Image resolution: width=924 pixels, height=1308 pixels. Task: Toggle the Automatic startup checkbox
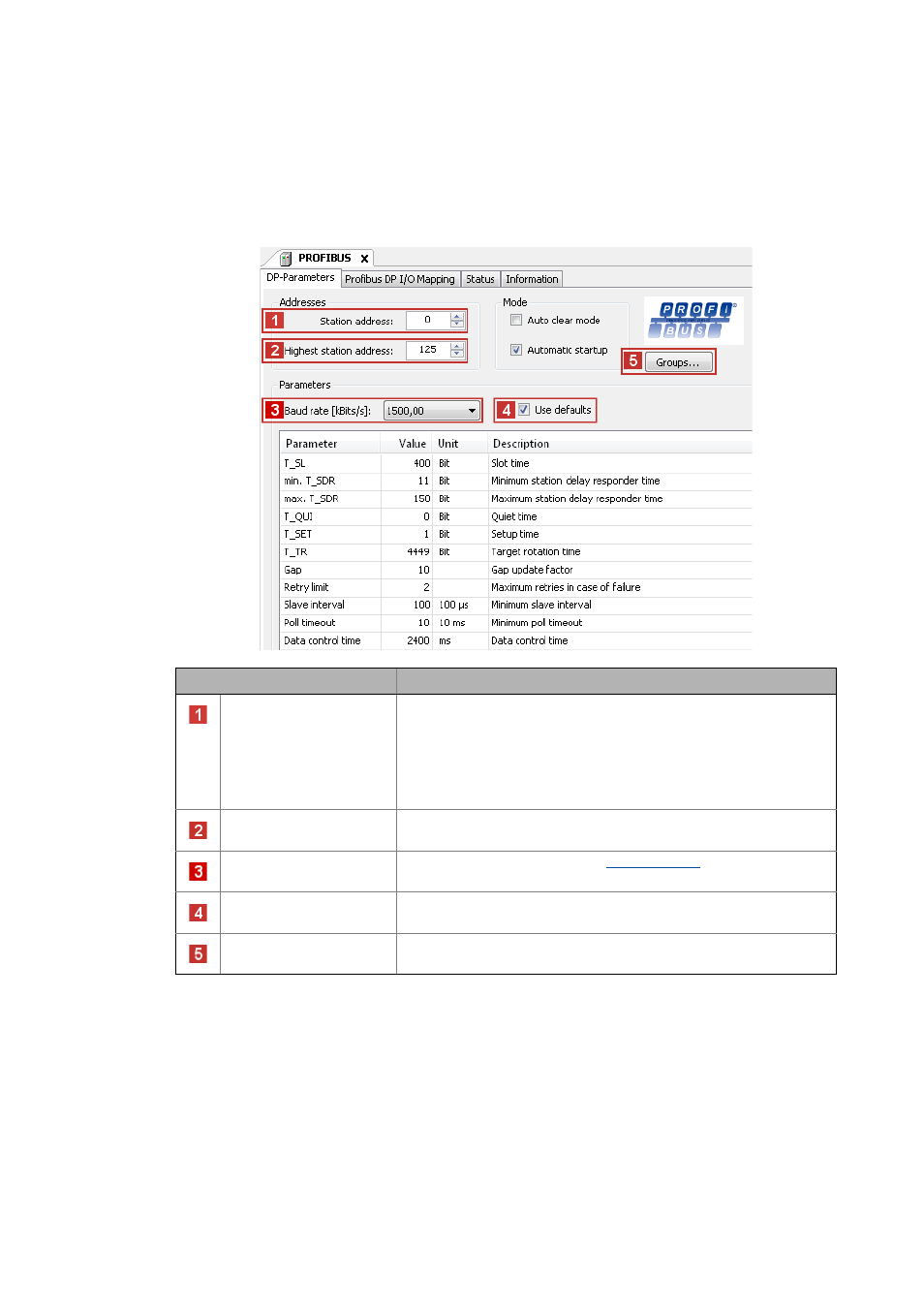coord(516,350)
